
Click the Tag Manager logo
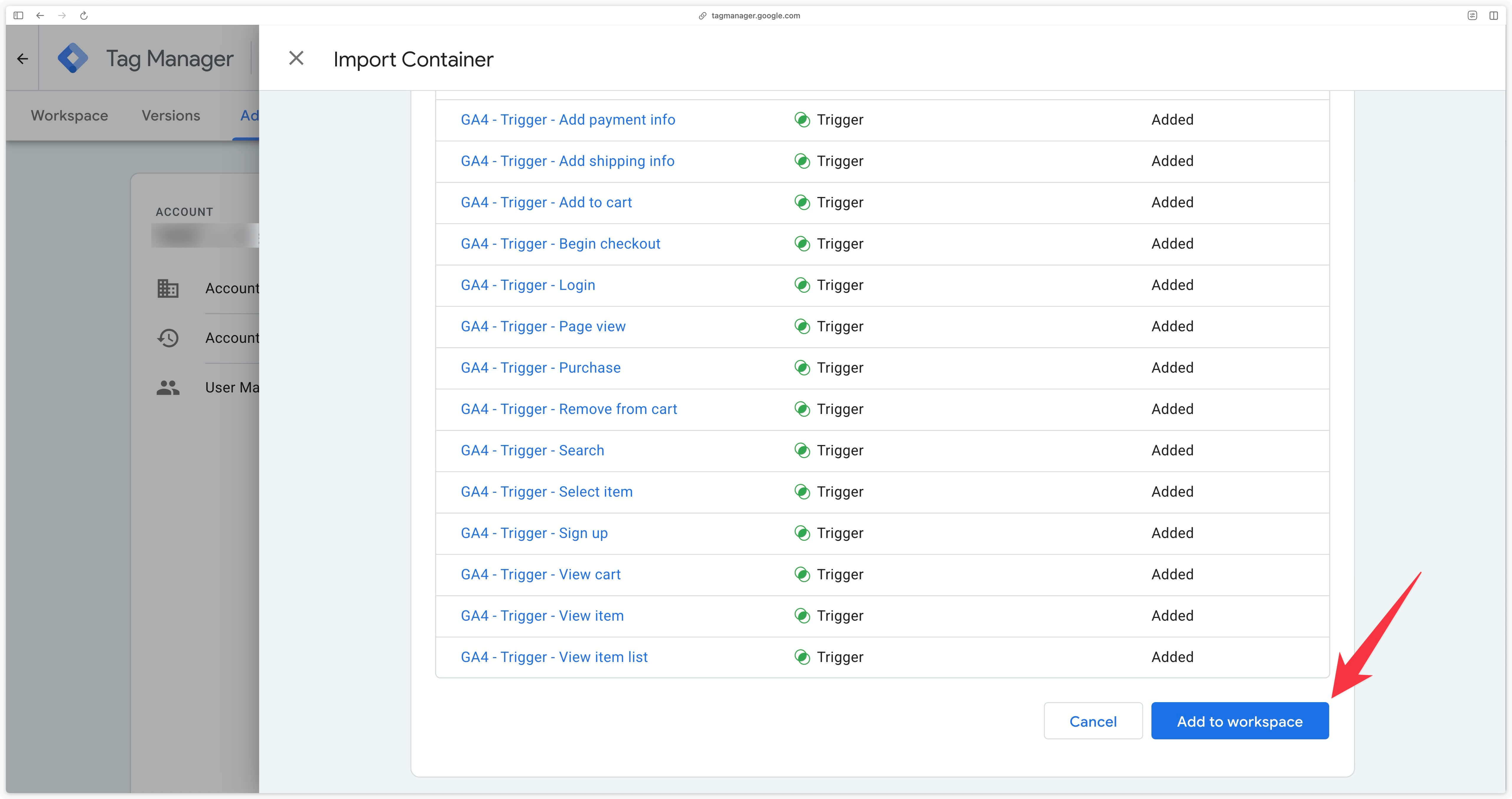pos(73,58)
